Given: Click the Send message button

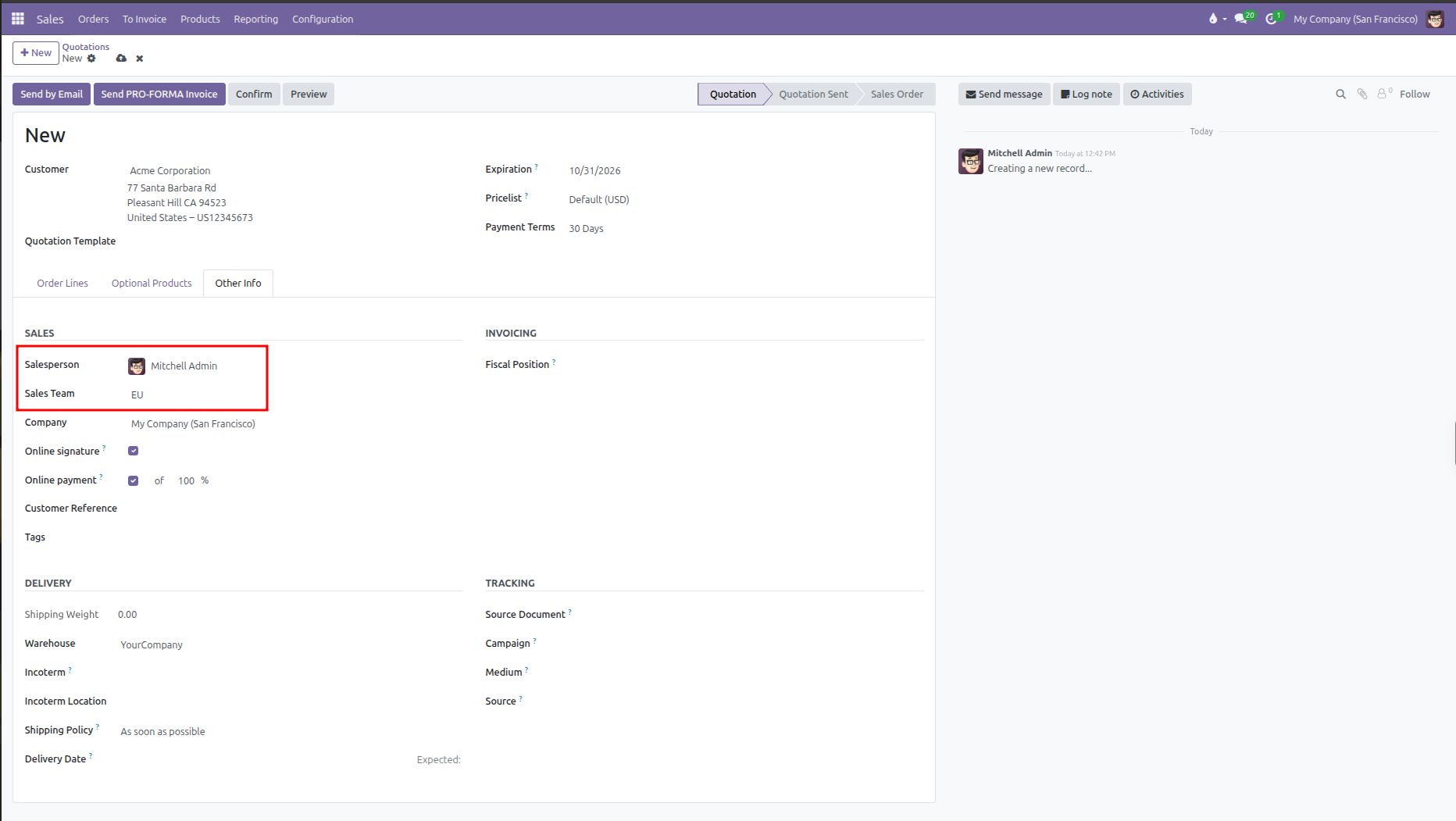Looking at the screenshot, I should (1004, 95).
